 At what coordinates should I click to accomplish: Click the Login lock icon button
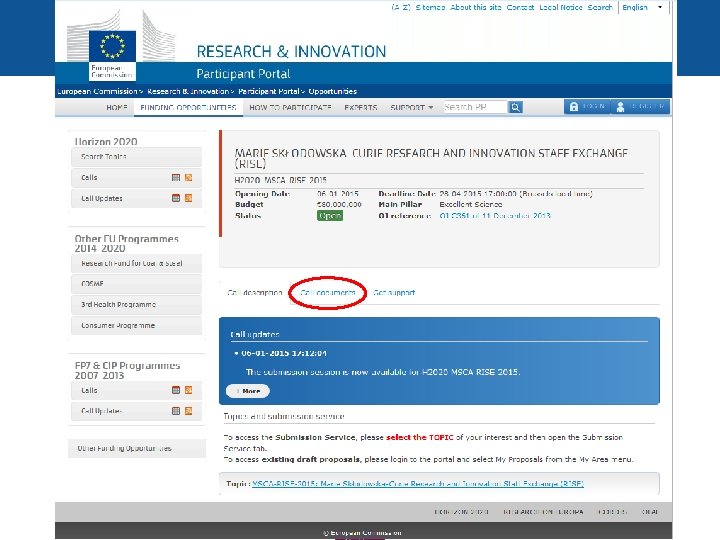click(x=587, y=107)
